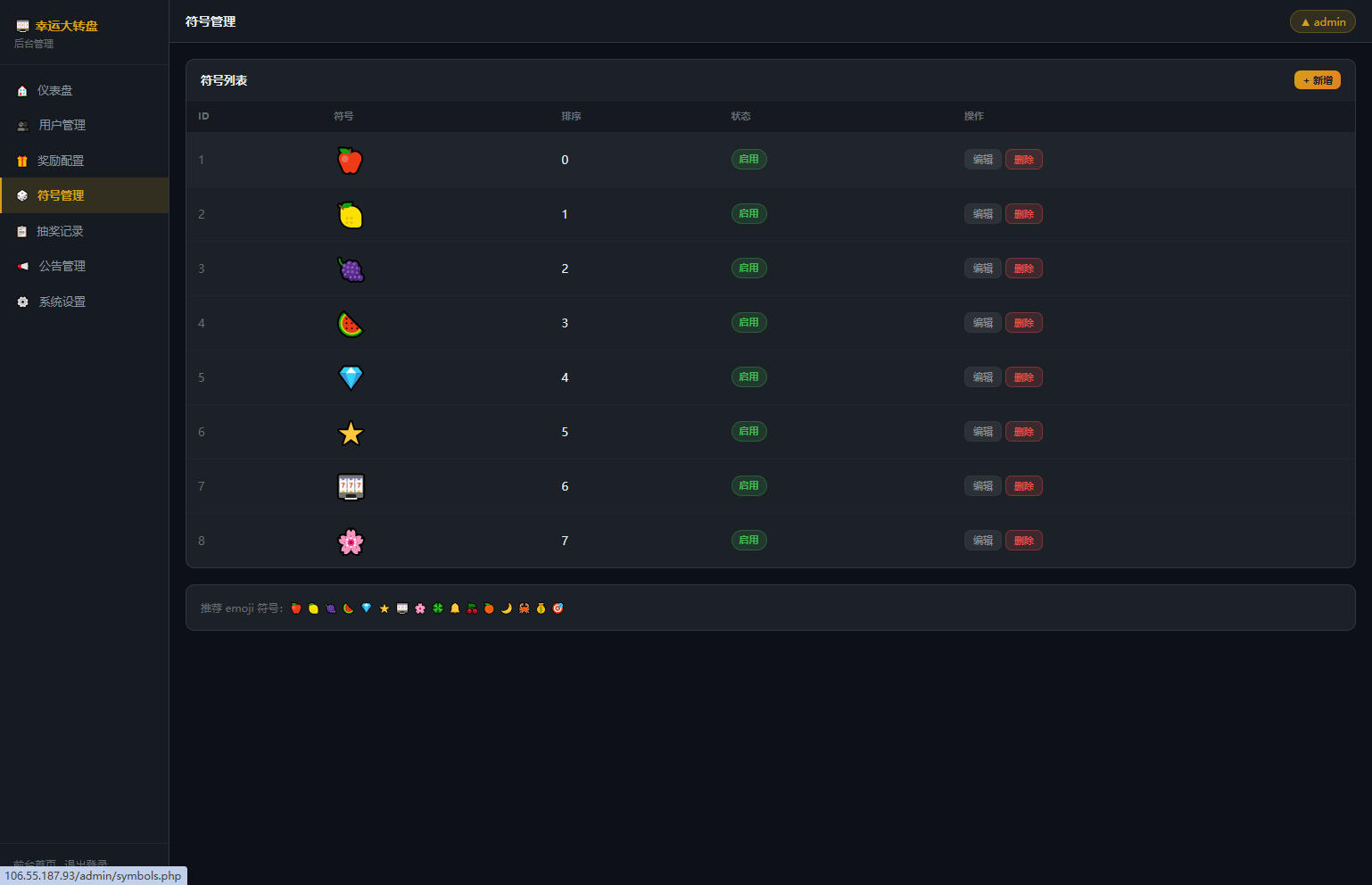Click the 新增 add button
The height and width of the screenshot is (885, 1372).
(x=1318, y=80)
